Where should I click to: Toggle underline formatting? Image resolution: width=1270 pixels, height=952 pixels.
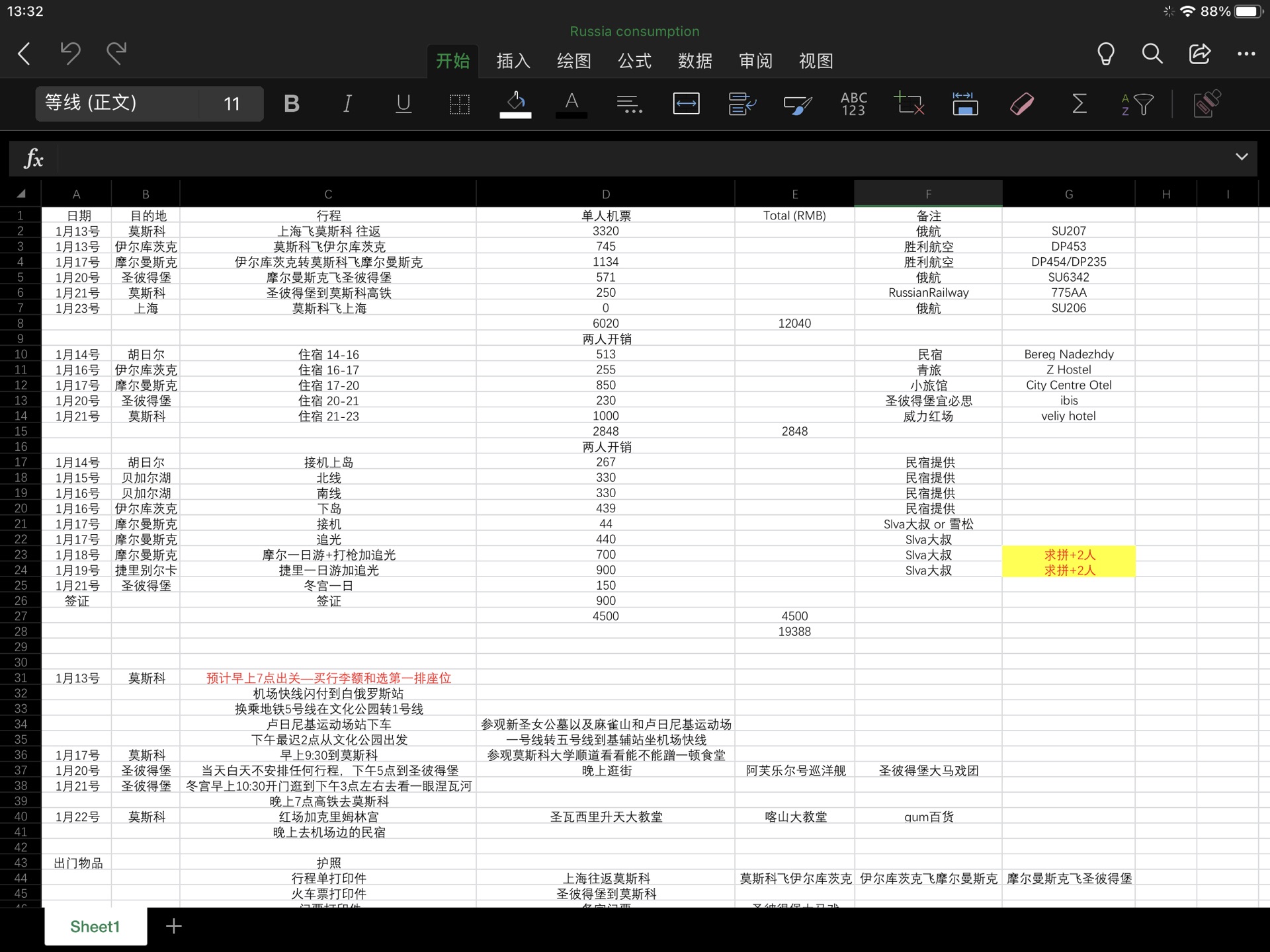pyautogui.click(x=403, y=104)
